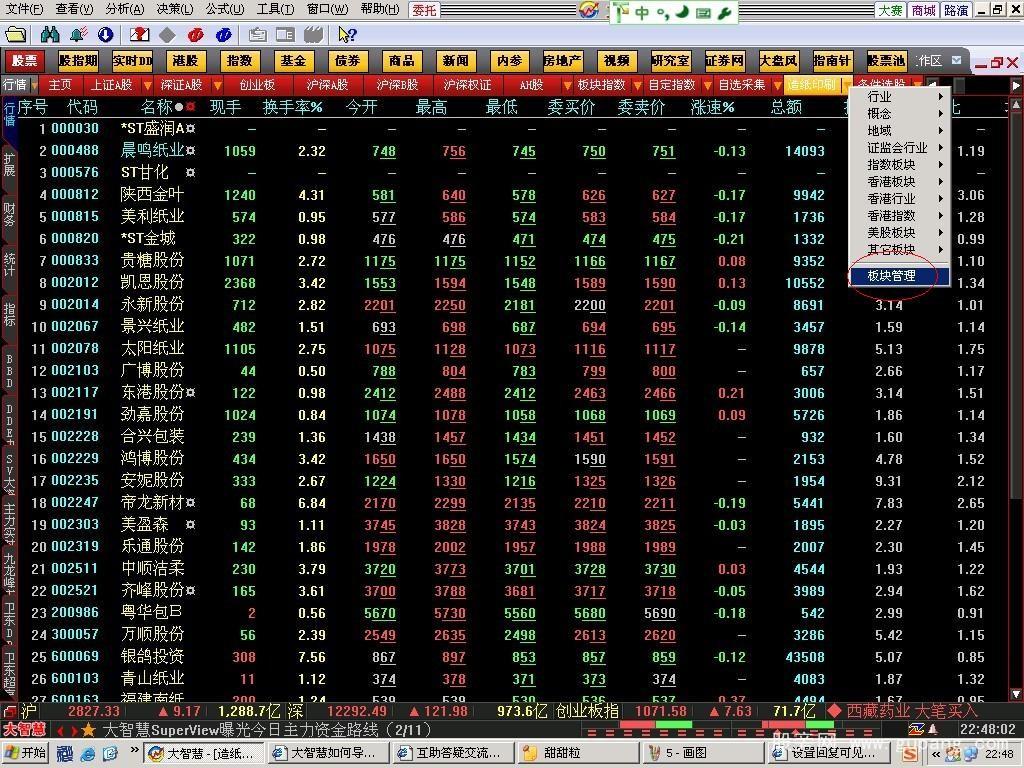Click the 西藏药业 大笔买入 ticker alert
Image resolution: width=1024 pixels, height=768 pixels.
[911, 711]
